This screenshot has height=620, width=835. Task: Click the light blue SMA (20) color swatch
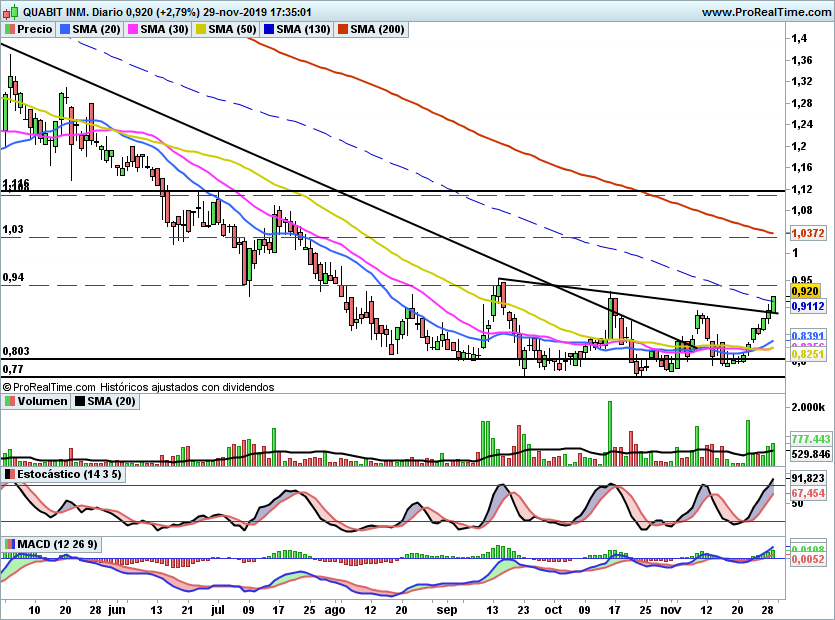(65, 29)
